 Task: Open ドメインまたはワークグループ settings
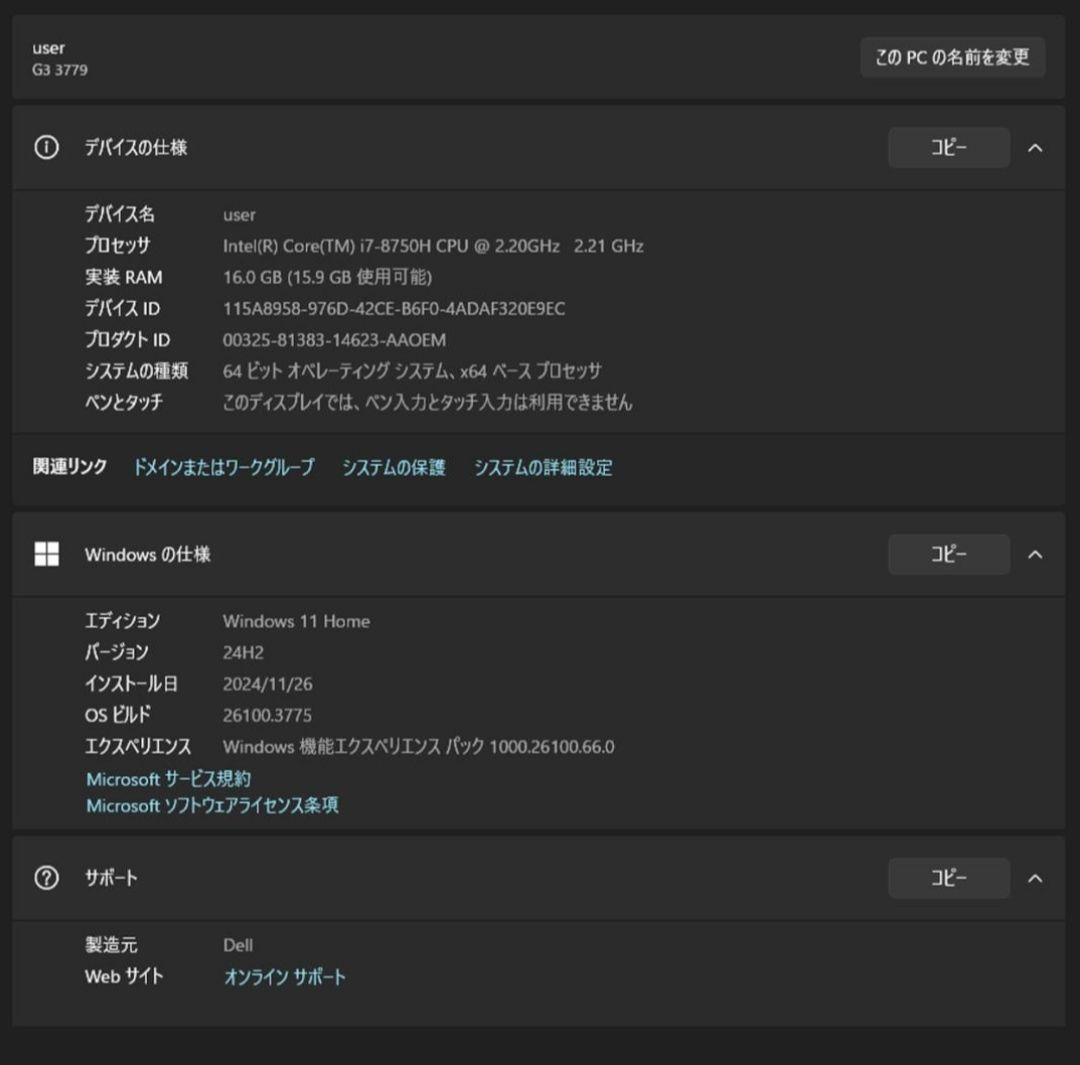point(222,466)
